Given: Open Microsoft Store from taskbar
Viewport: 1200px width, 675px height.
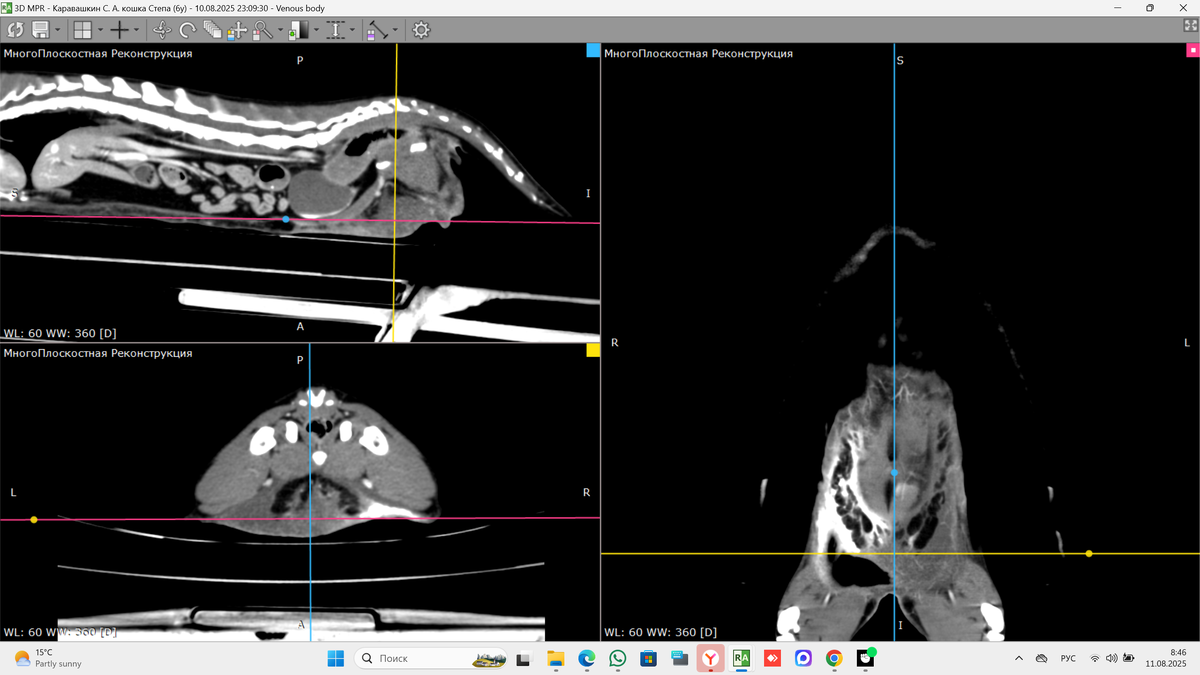Looking at the screenshot, I should pyautogui.click(x=648, y=658).
